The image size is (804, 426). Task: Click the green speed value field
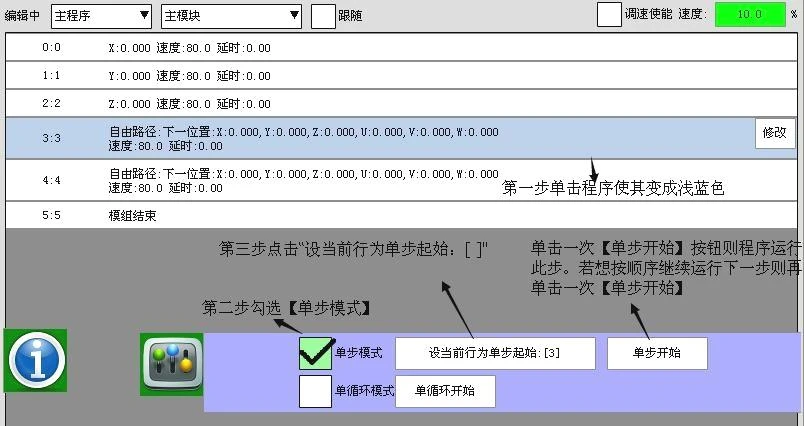(750, 14)
